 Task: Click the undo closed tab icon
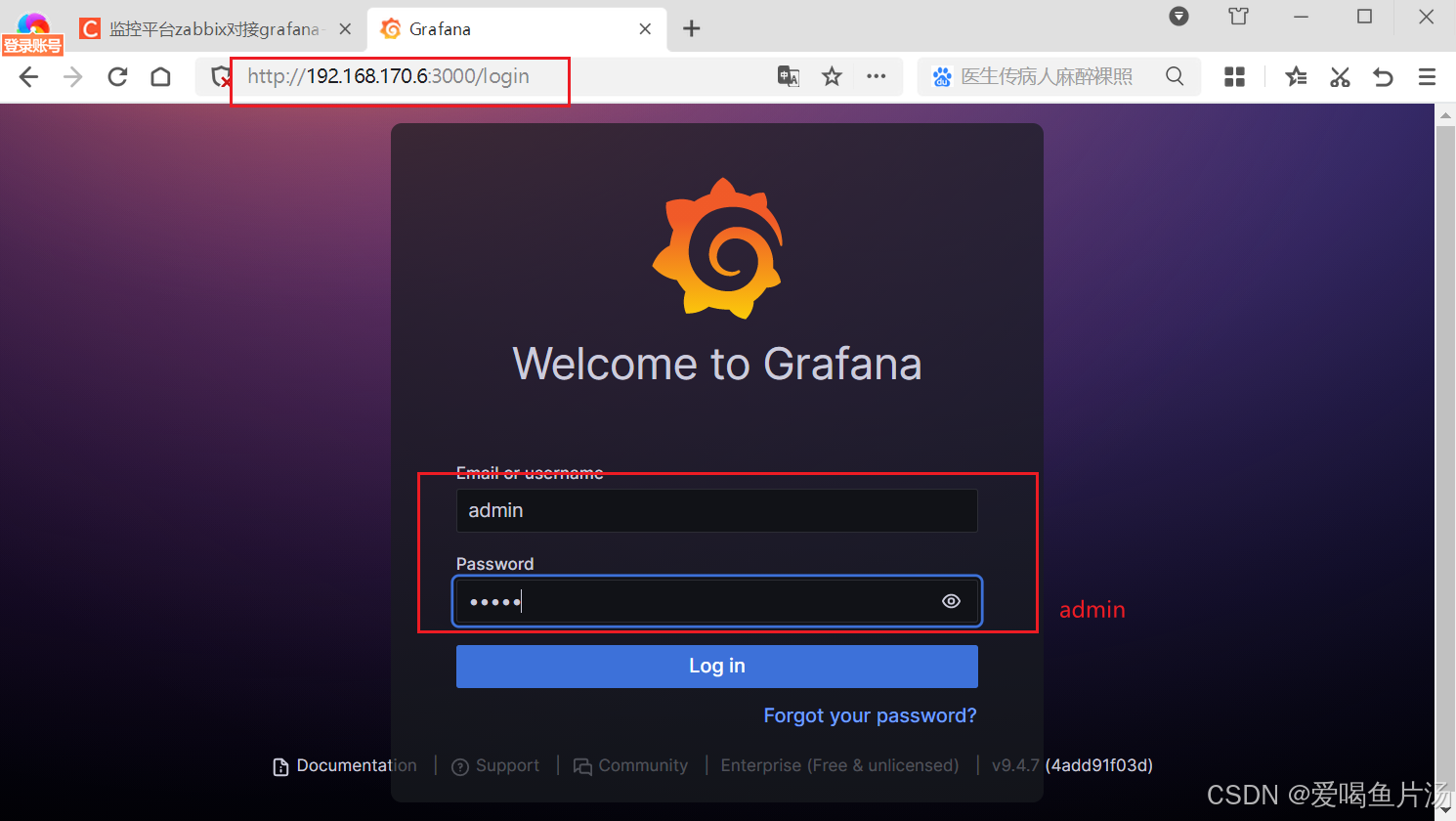[x=1383, y=77]
